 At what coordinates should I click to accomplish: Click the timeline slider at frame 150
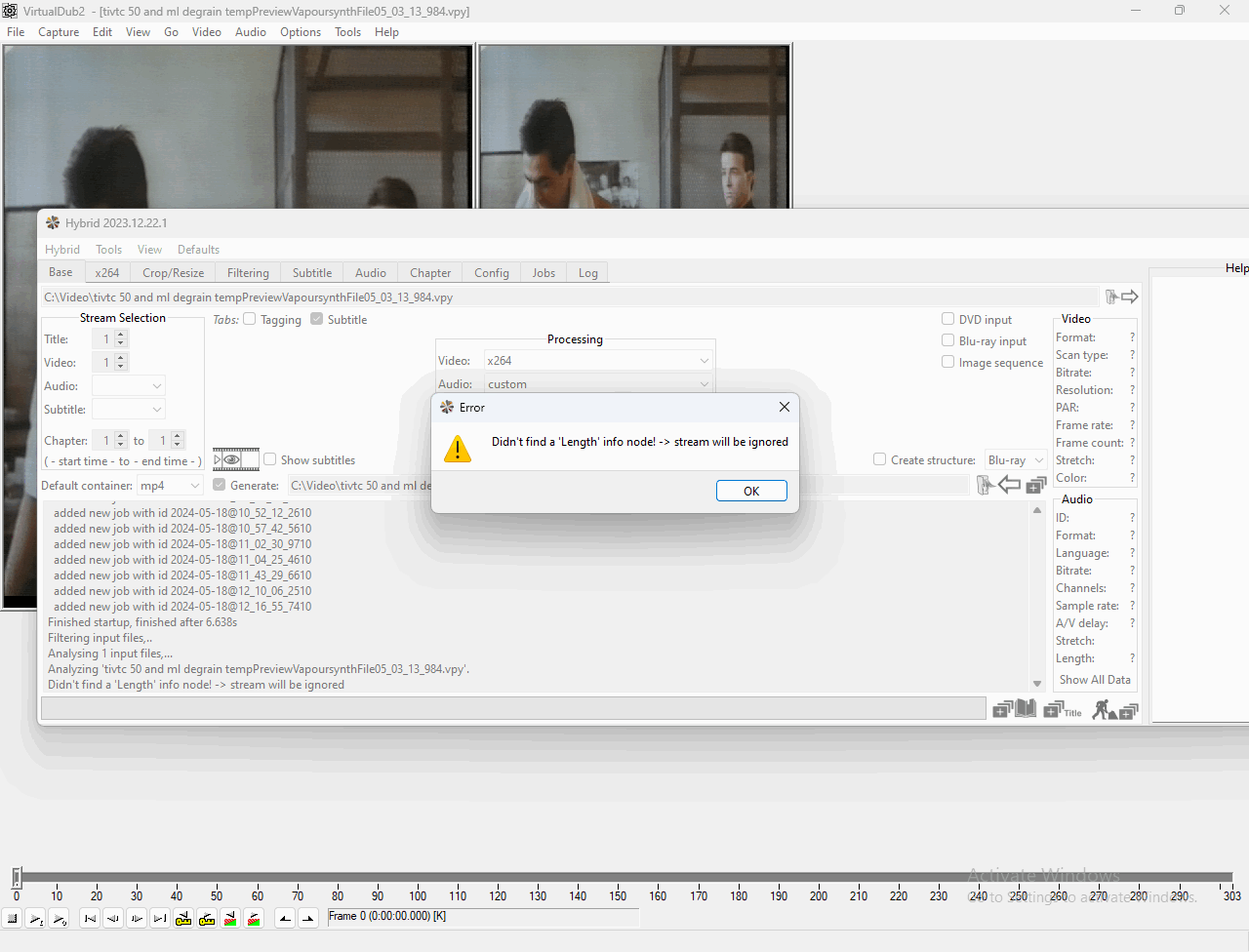pos(618,878)
